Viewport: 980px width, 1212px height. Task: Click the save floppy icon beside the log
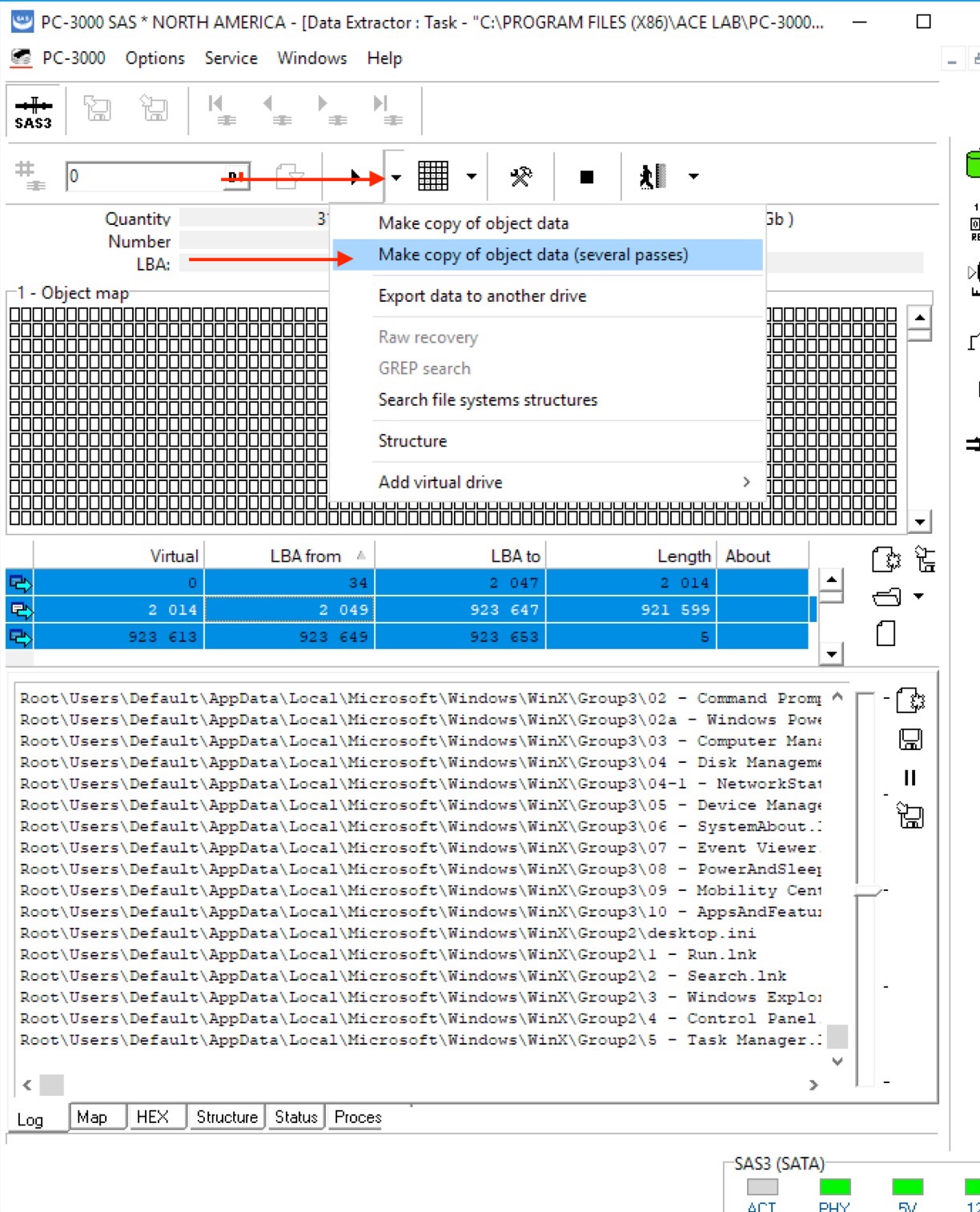point(910,739)
